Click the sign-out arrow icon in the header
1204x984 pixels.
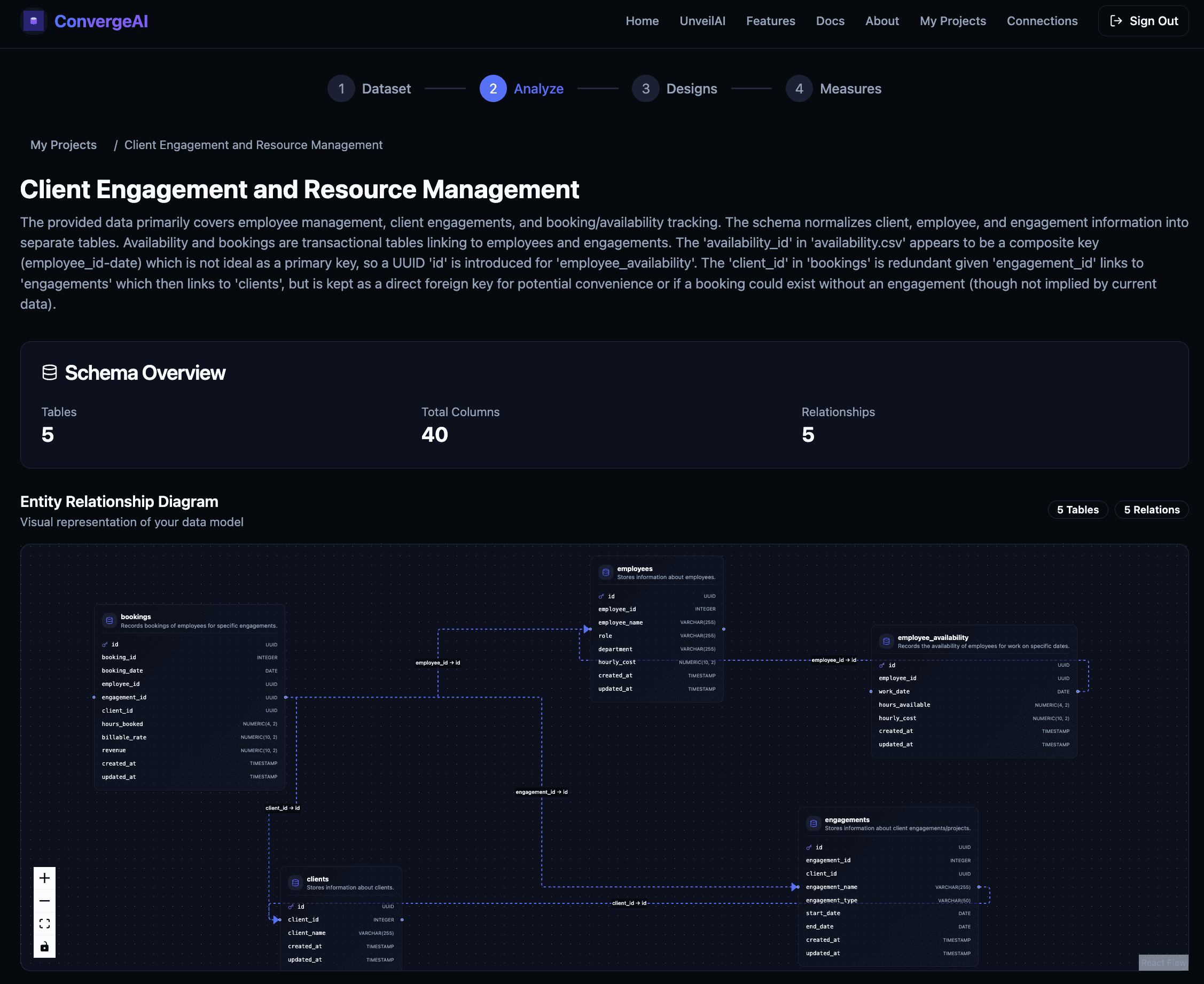tap(1116, 20)
